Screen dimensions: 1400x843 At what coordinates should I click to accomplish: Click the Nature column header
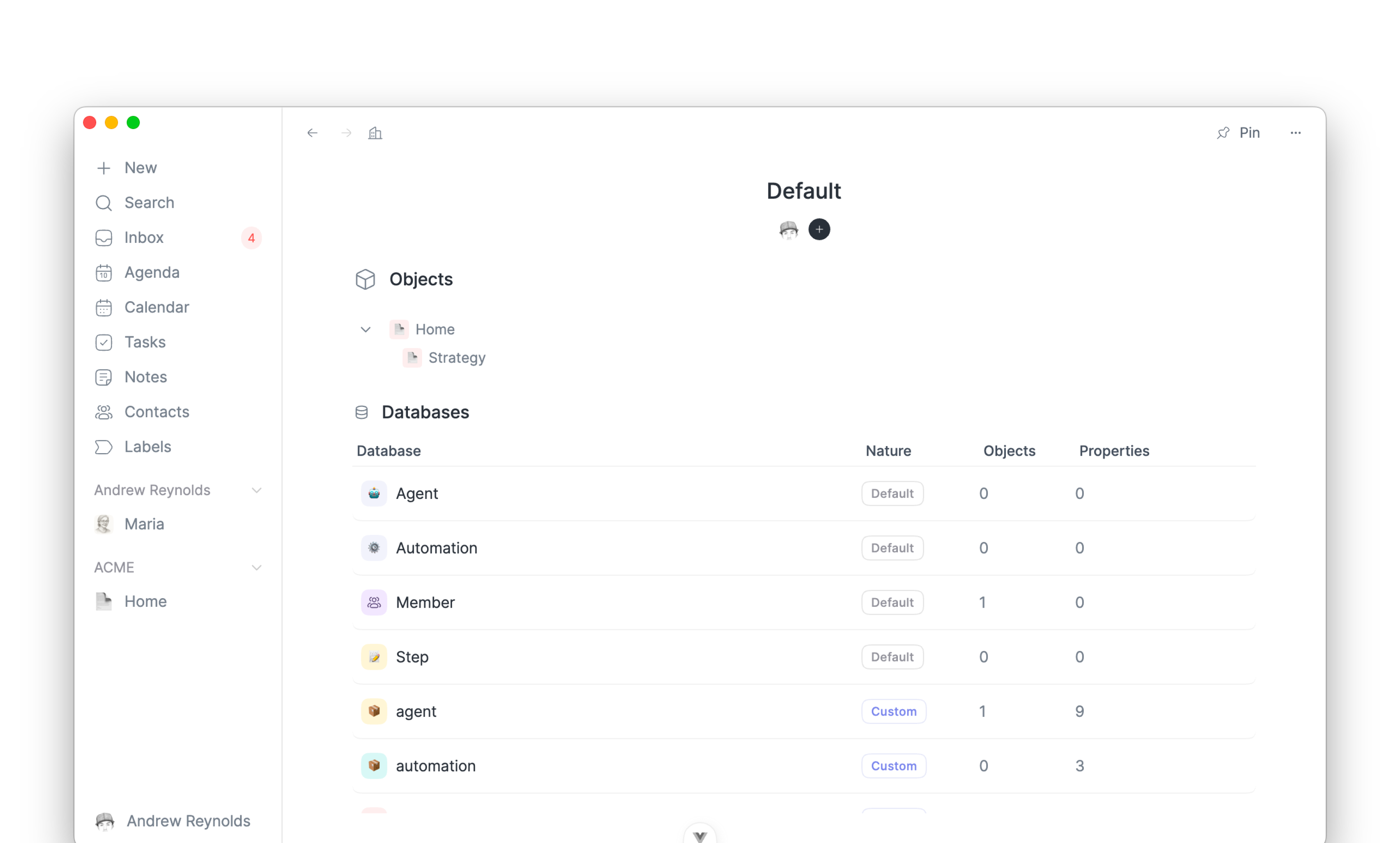click(x=888, y=451)
